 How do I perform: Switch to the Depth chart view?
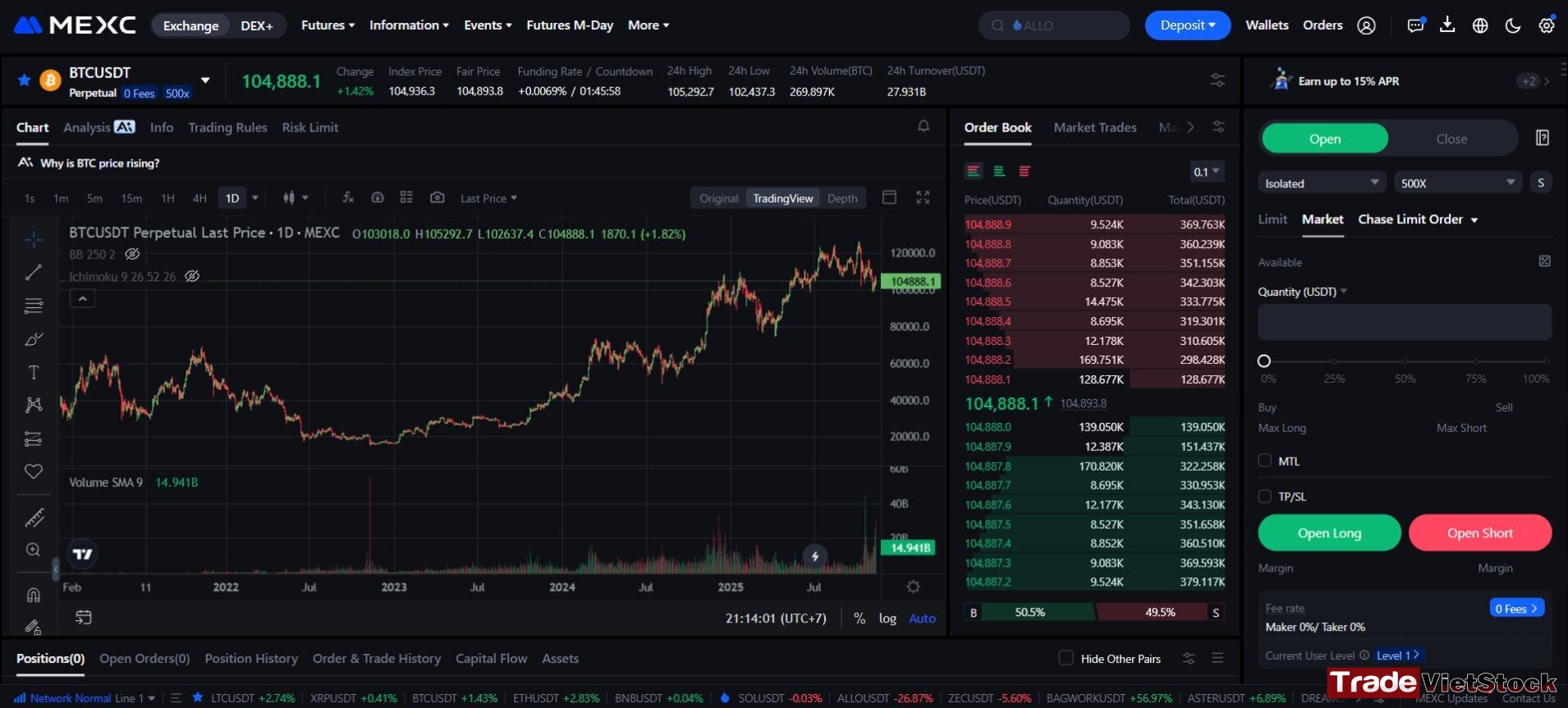click(842, 198)
